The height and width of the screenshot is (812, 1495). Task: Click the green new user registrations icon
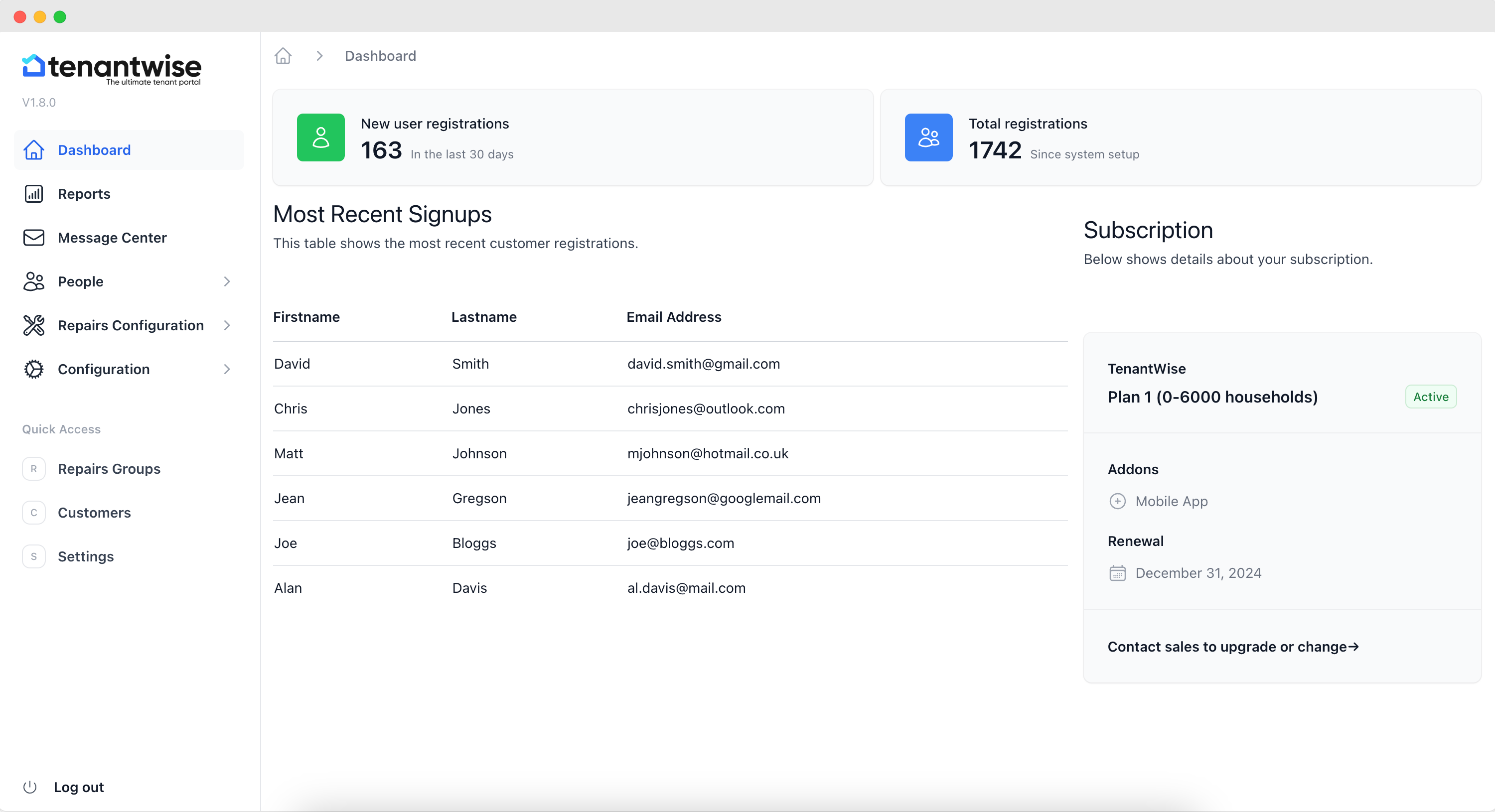320,137
